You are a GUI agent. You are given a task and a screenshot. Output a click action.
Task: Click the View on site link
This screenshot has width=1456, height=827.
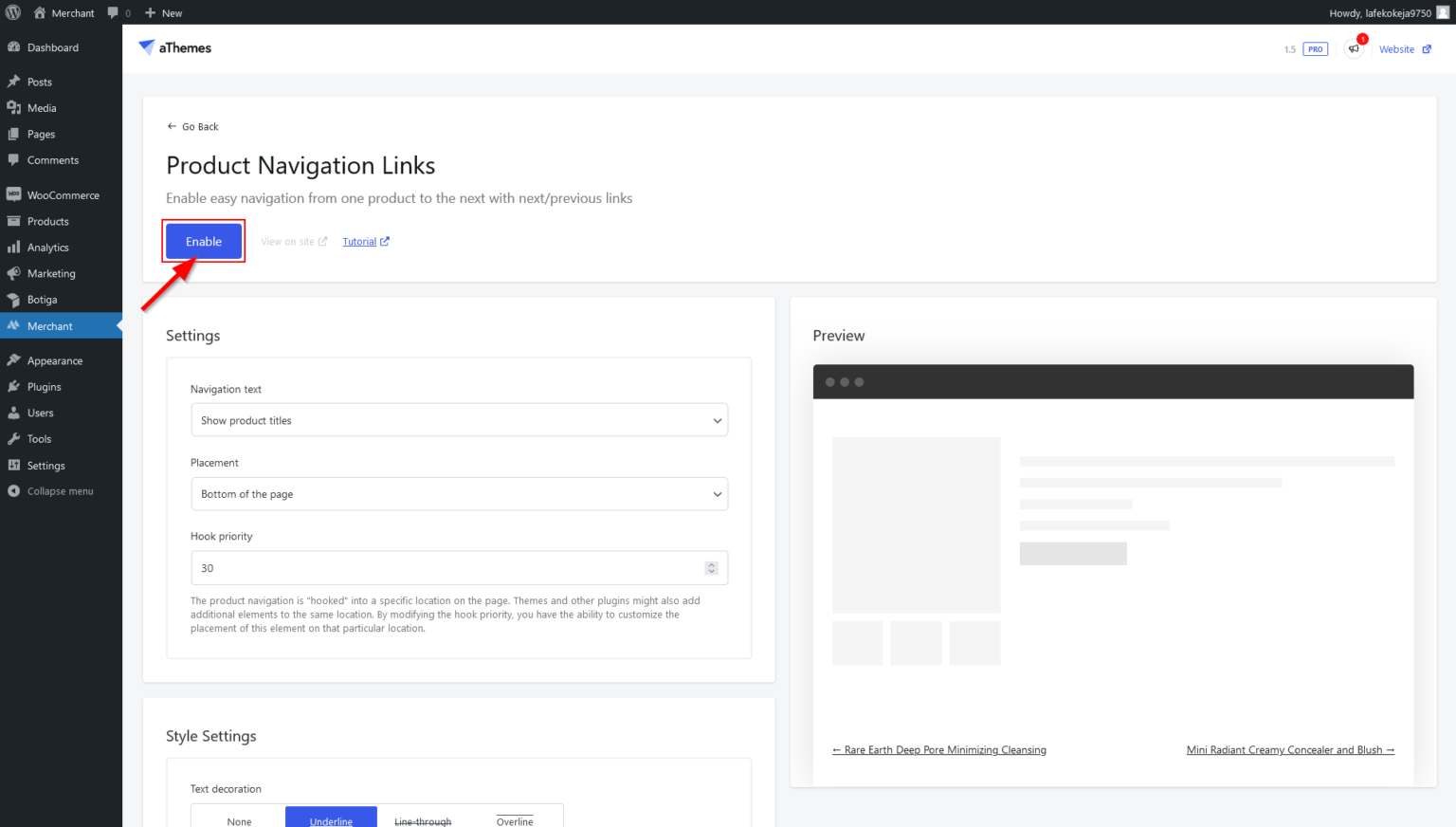coord(294,241)
